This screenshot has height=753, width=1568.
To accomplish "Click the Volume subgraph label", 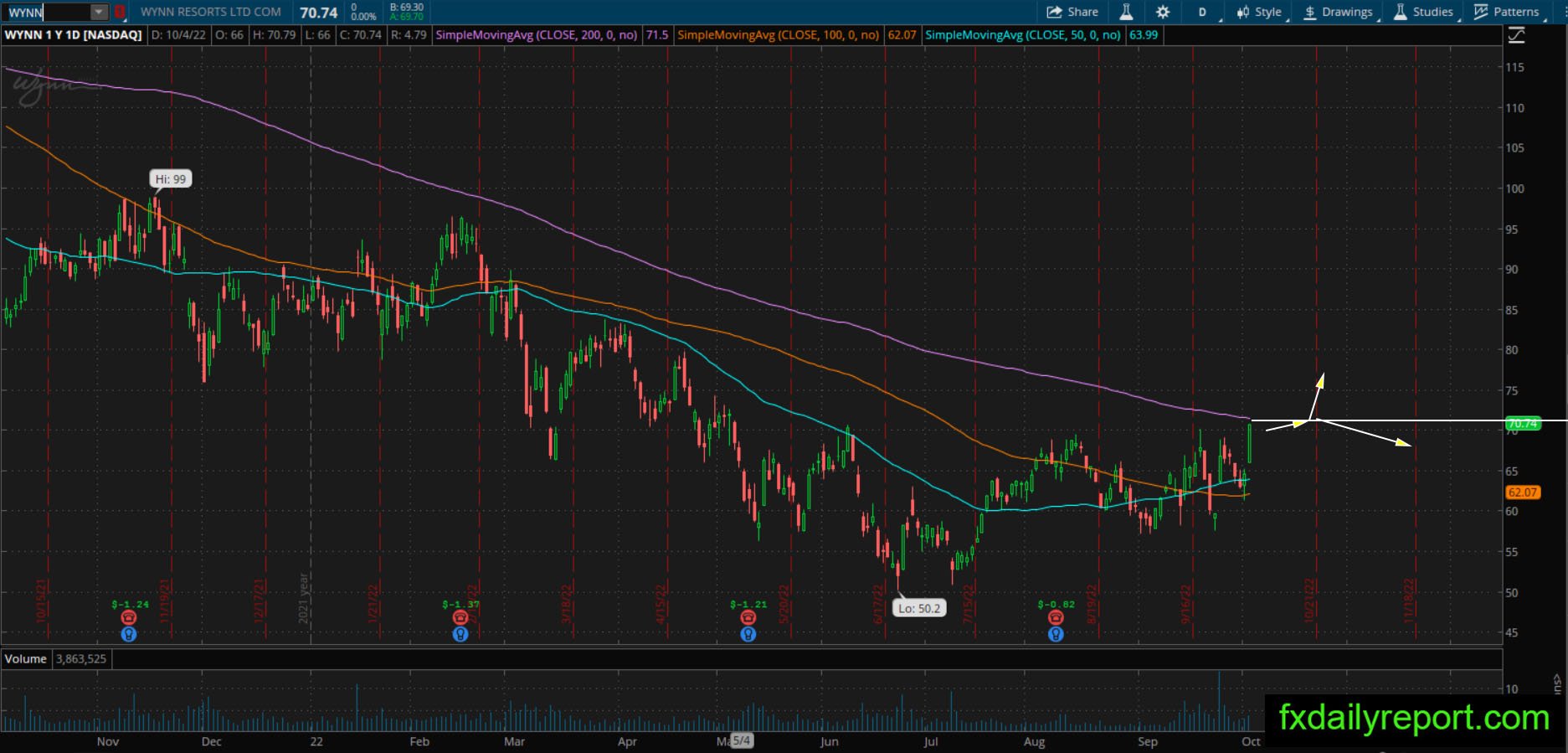I will click(26, 659).
